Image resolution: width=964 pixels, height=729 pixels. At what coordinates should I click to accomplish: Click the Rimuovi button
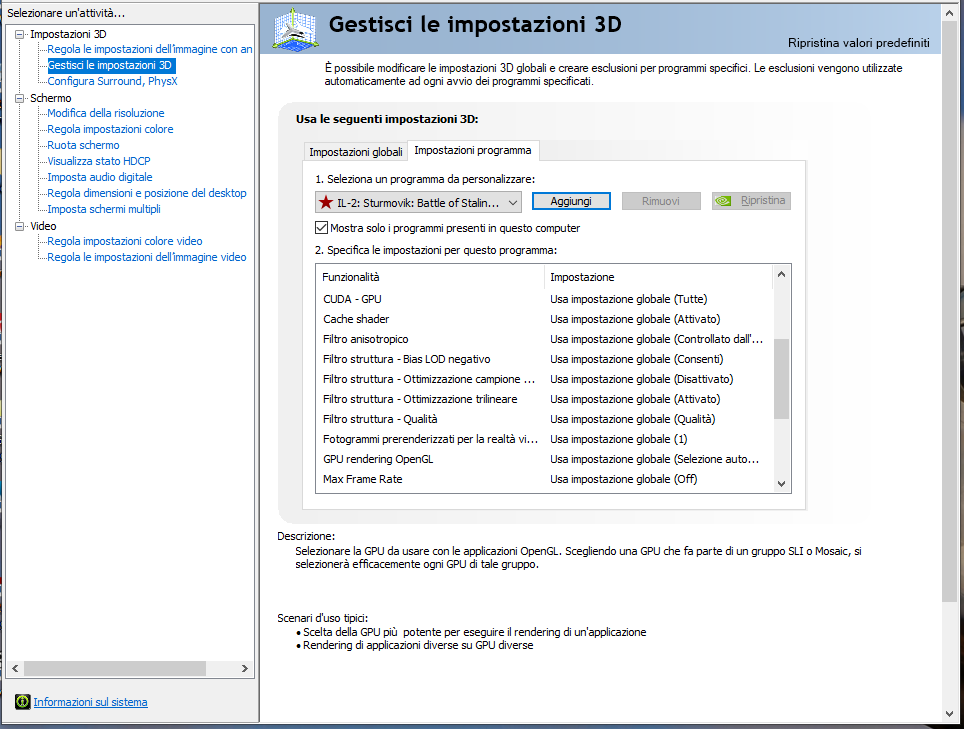(661, 201)
